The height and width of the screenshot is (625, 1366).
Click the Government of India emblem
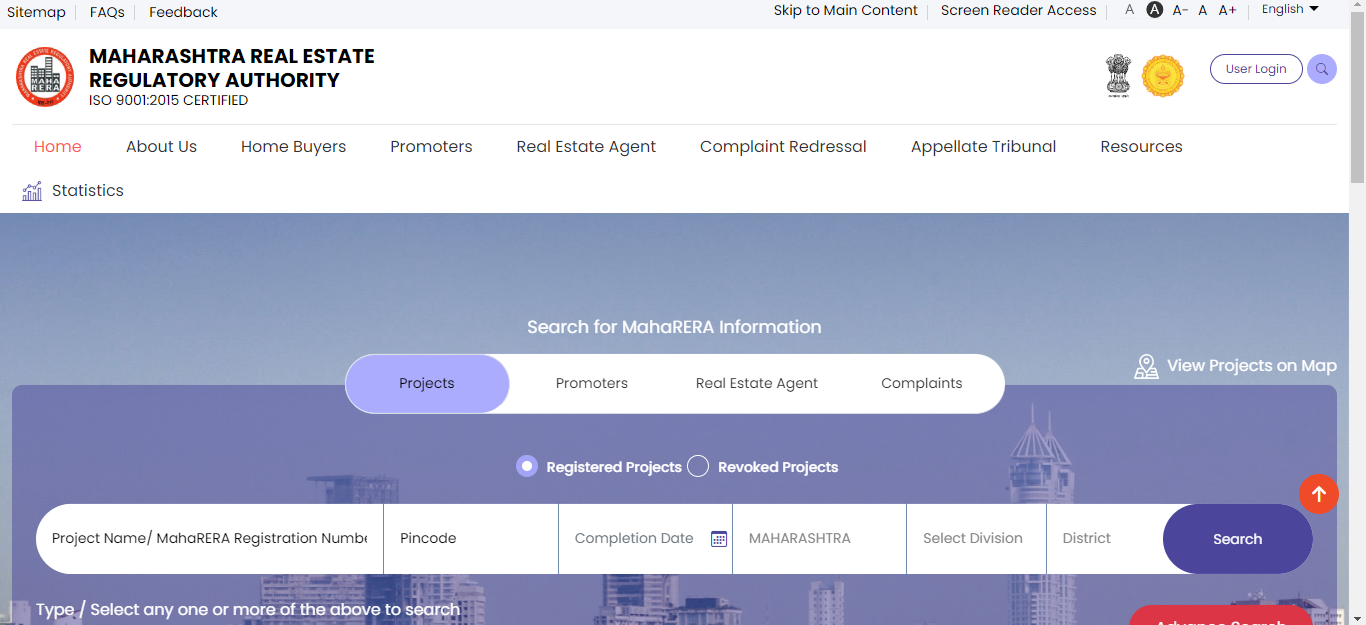[x=1118, y=76]
